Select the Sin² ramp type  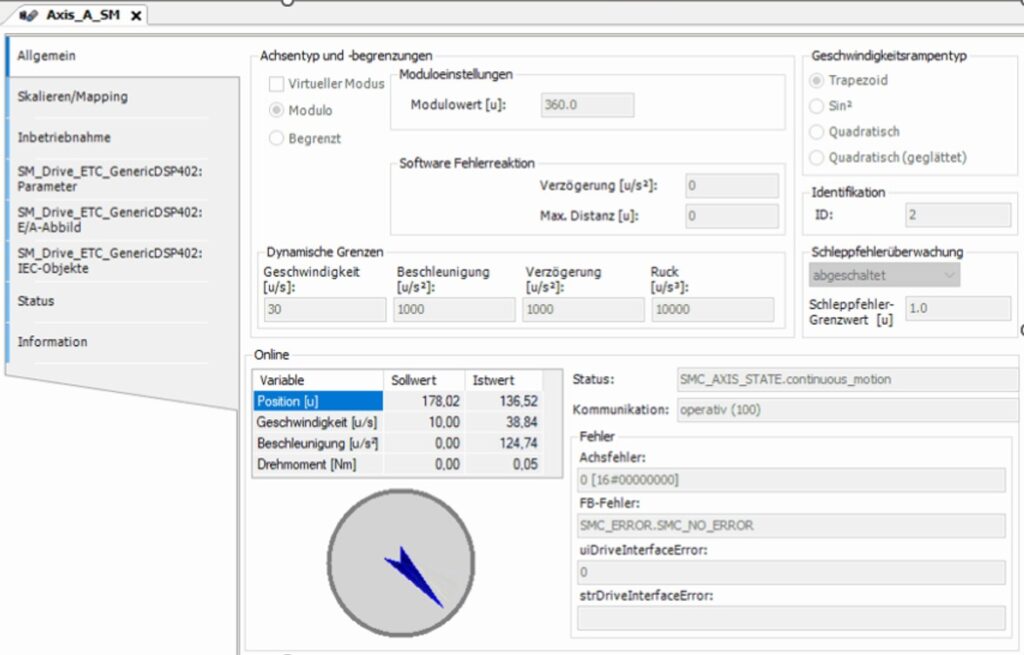(x=817, y=105)
